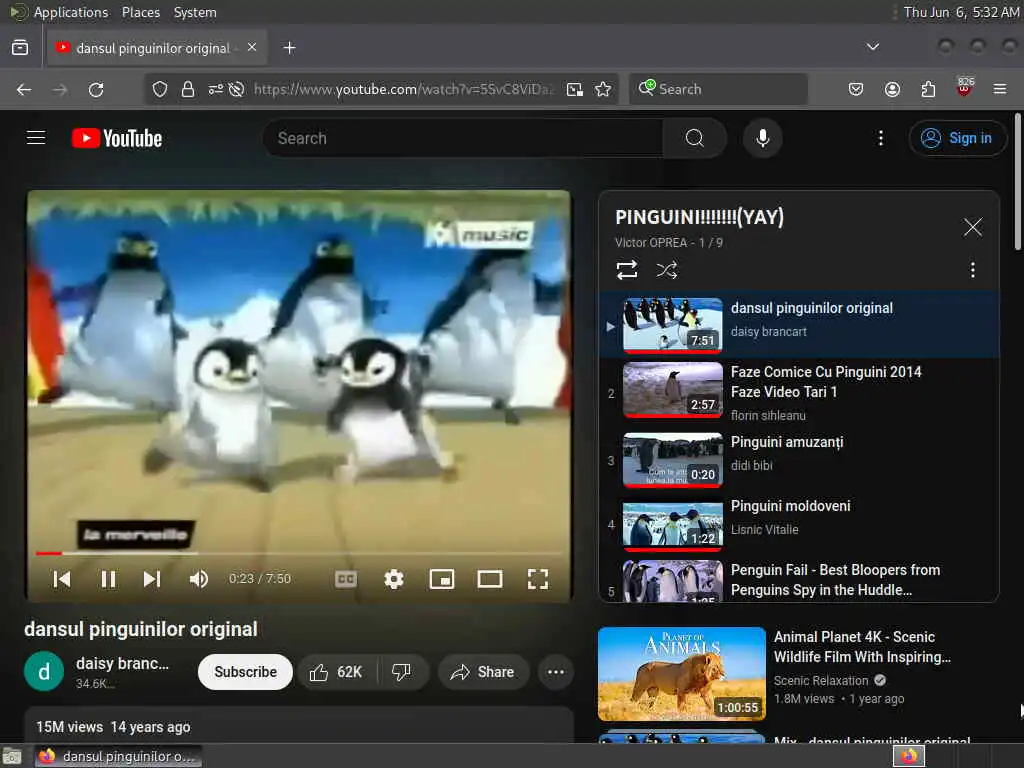Screen dimensions: 1024x768
Task: Go back with the browser back arrow
Action: click(x=24, y=89)
